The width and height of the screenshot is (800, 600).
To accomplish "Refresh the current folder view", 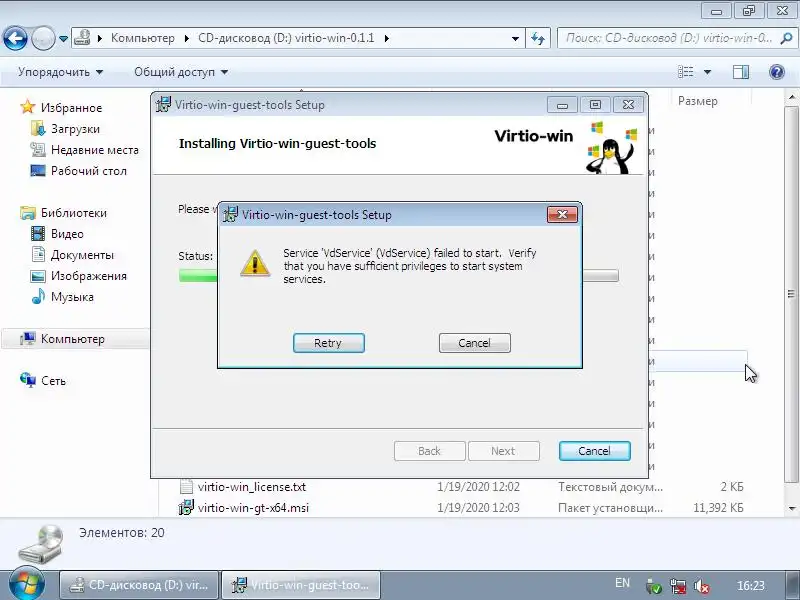I will [538, 38].
